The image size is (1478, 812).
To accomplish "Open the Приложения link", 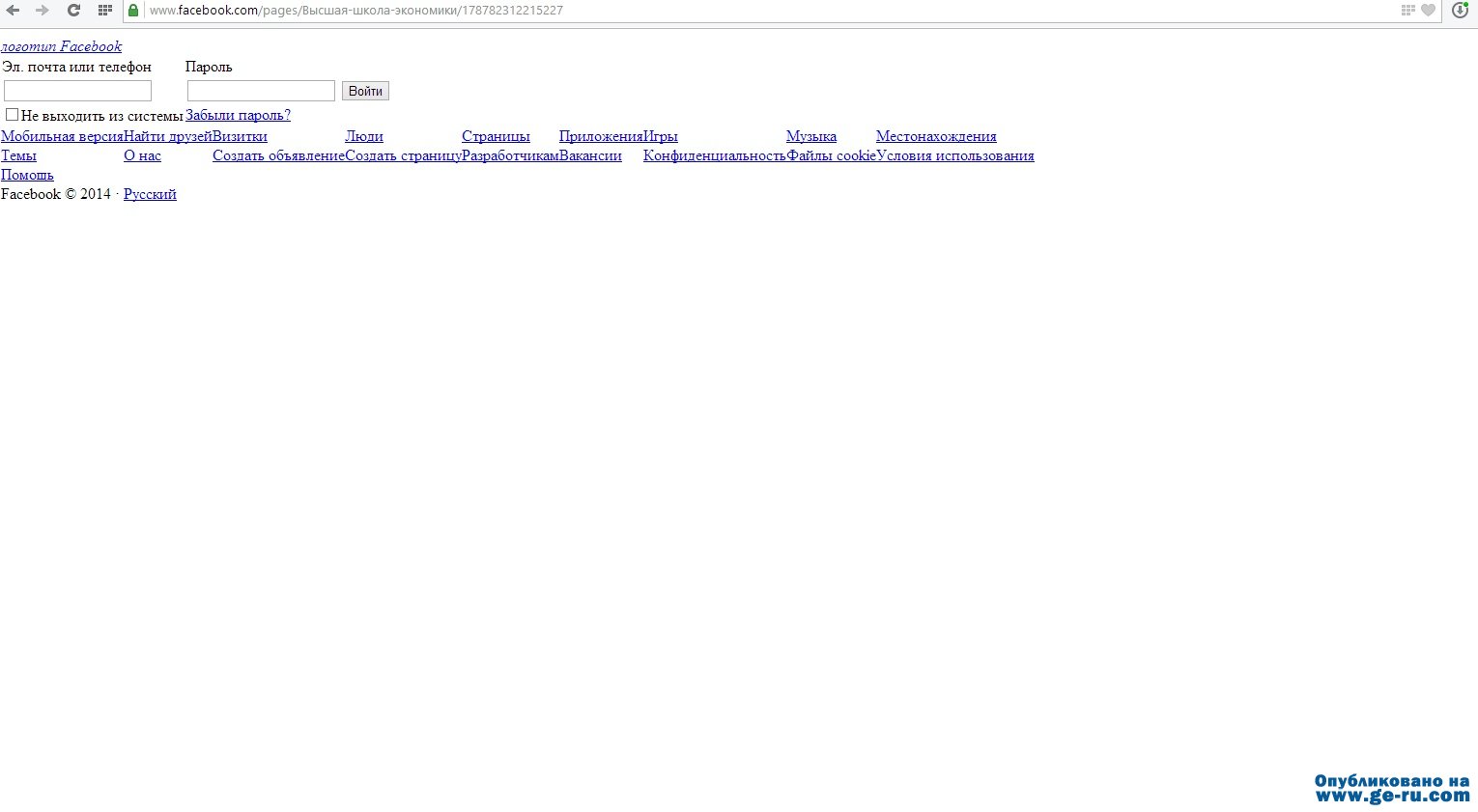I will point(601,136).
